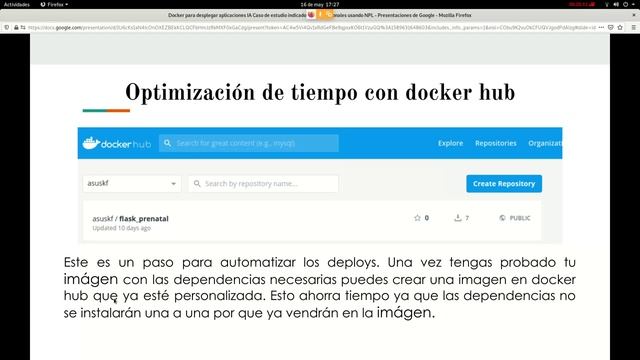Image resolution: width=640 pixels, height=360 pixels.
Task: Open the Firefox hamburger menu
Action: tap(633, 27)
